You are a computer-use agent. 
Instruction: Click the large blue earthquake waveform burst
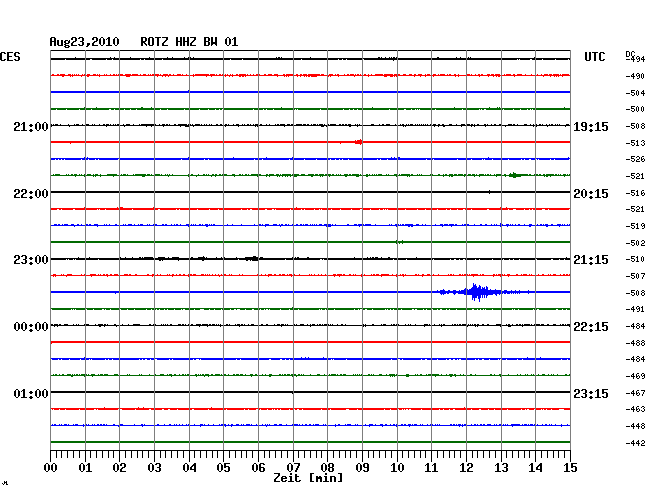coord(479,292)
